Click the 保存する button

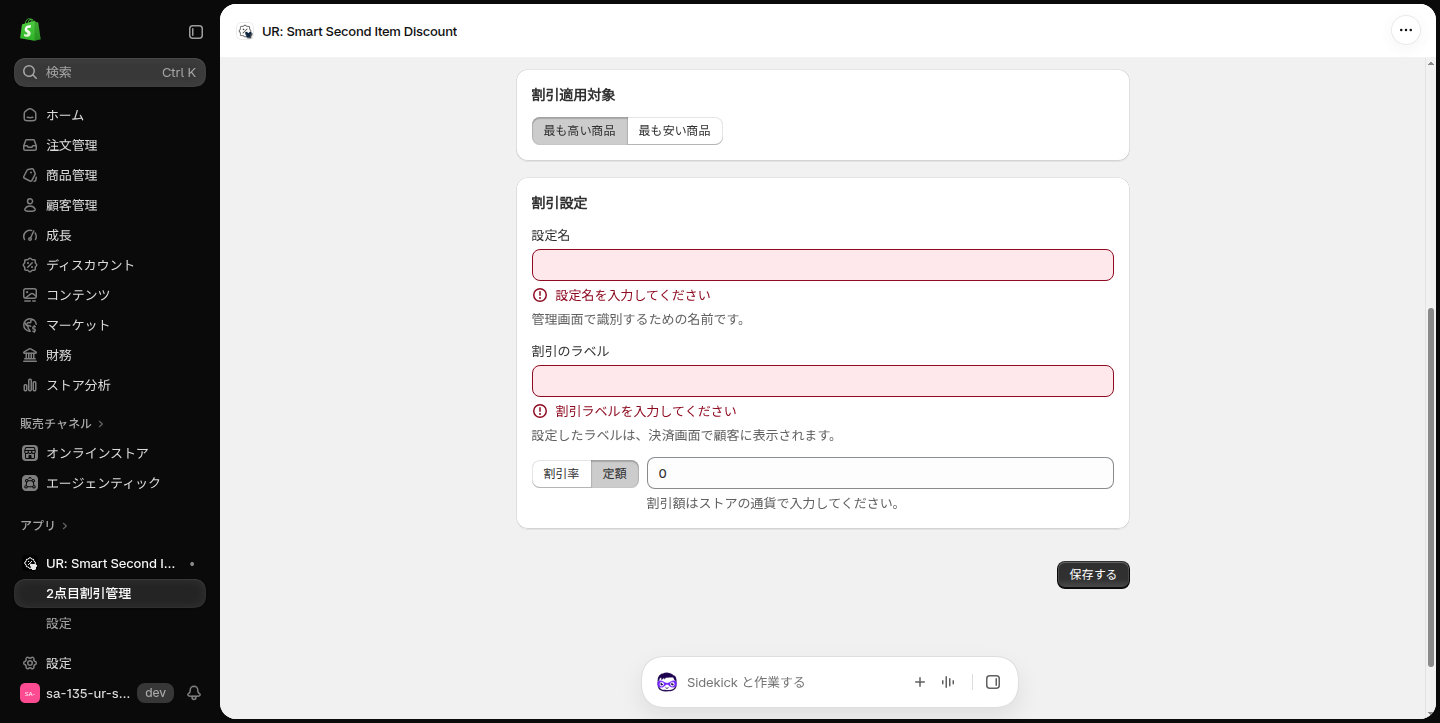point(1093,575)
